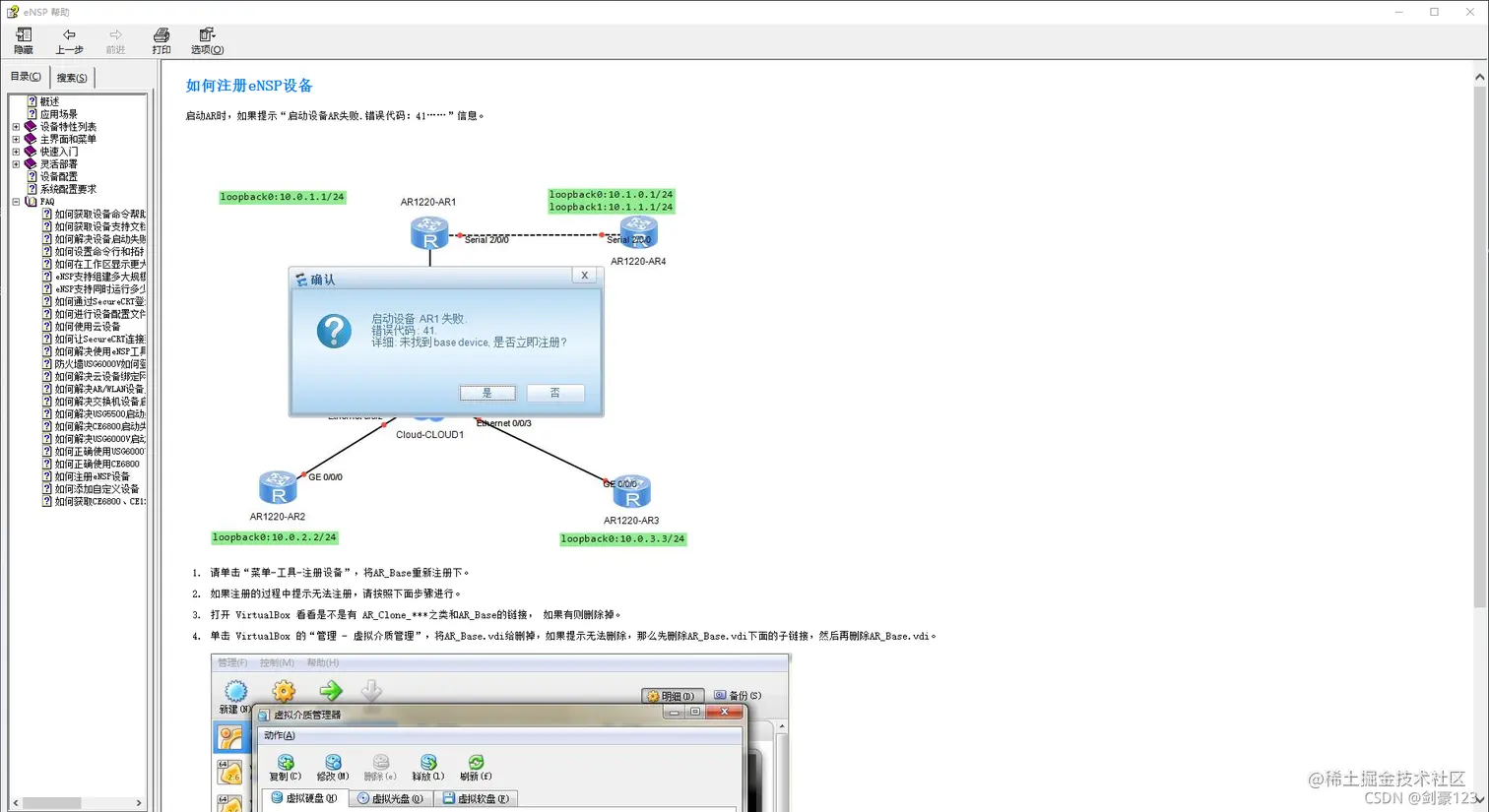The width and height of the screenshot is (1489, 812).
Task: Open the 如何进行设备配置文件 topic
Action: tap(99, 314)
